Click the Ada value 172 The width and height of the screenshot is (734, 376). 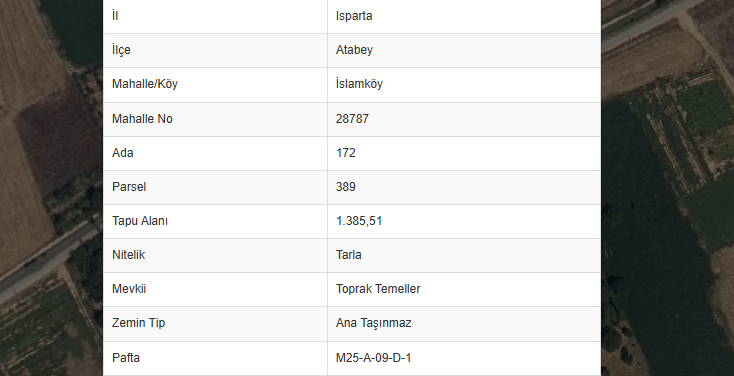345,153
